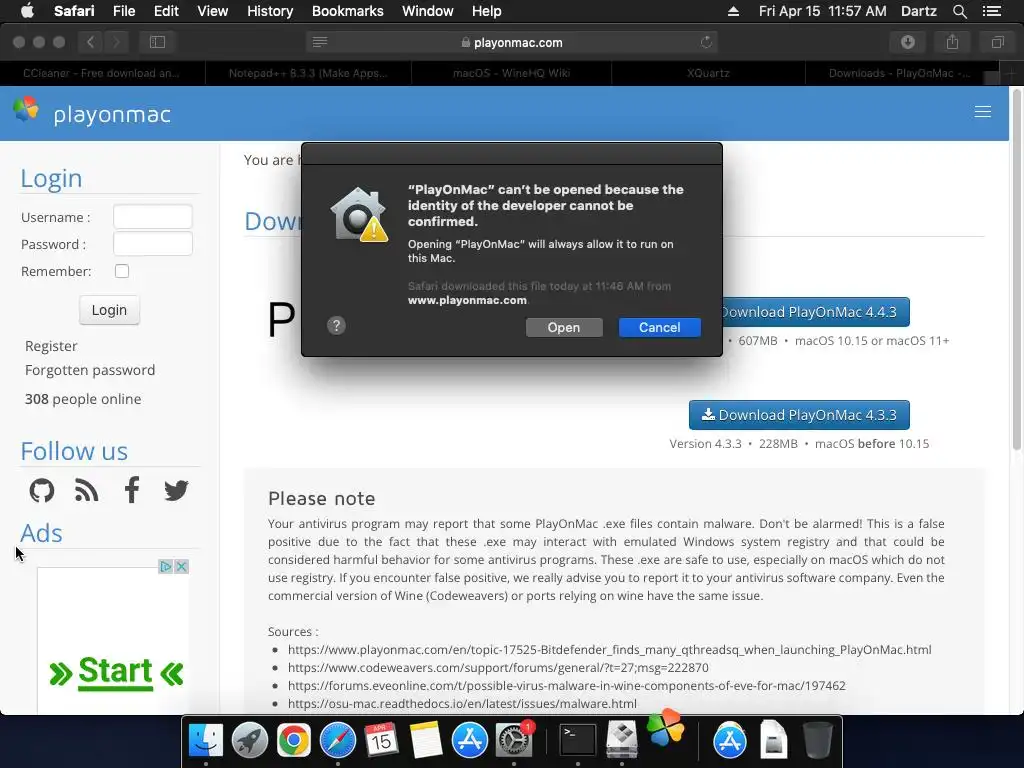Click Cancel in the Gatekeeper dialog

(x=660, y=327)
